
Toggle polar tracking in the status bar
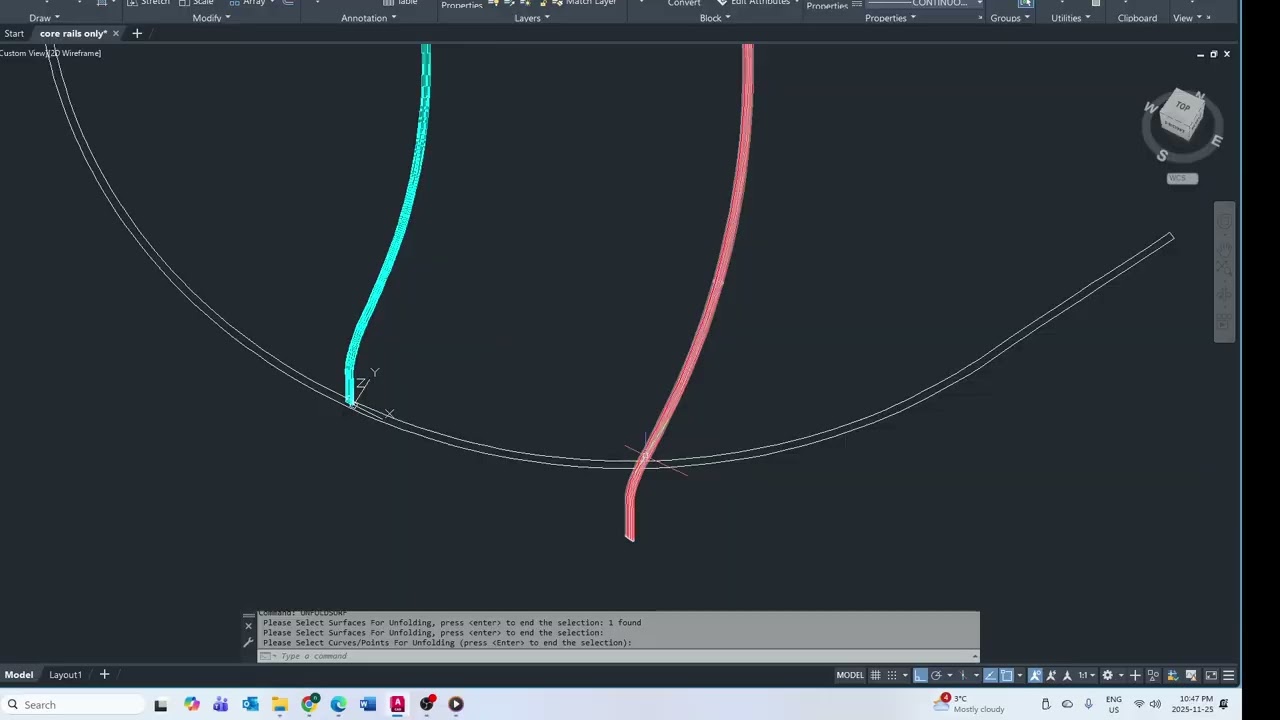coord(936,675)
